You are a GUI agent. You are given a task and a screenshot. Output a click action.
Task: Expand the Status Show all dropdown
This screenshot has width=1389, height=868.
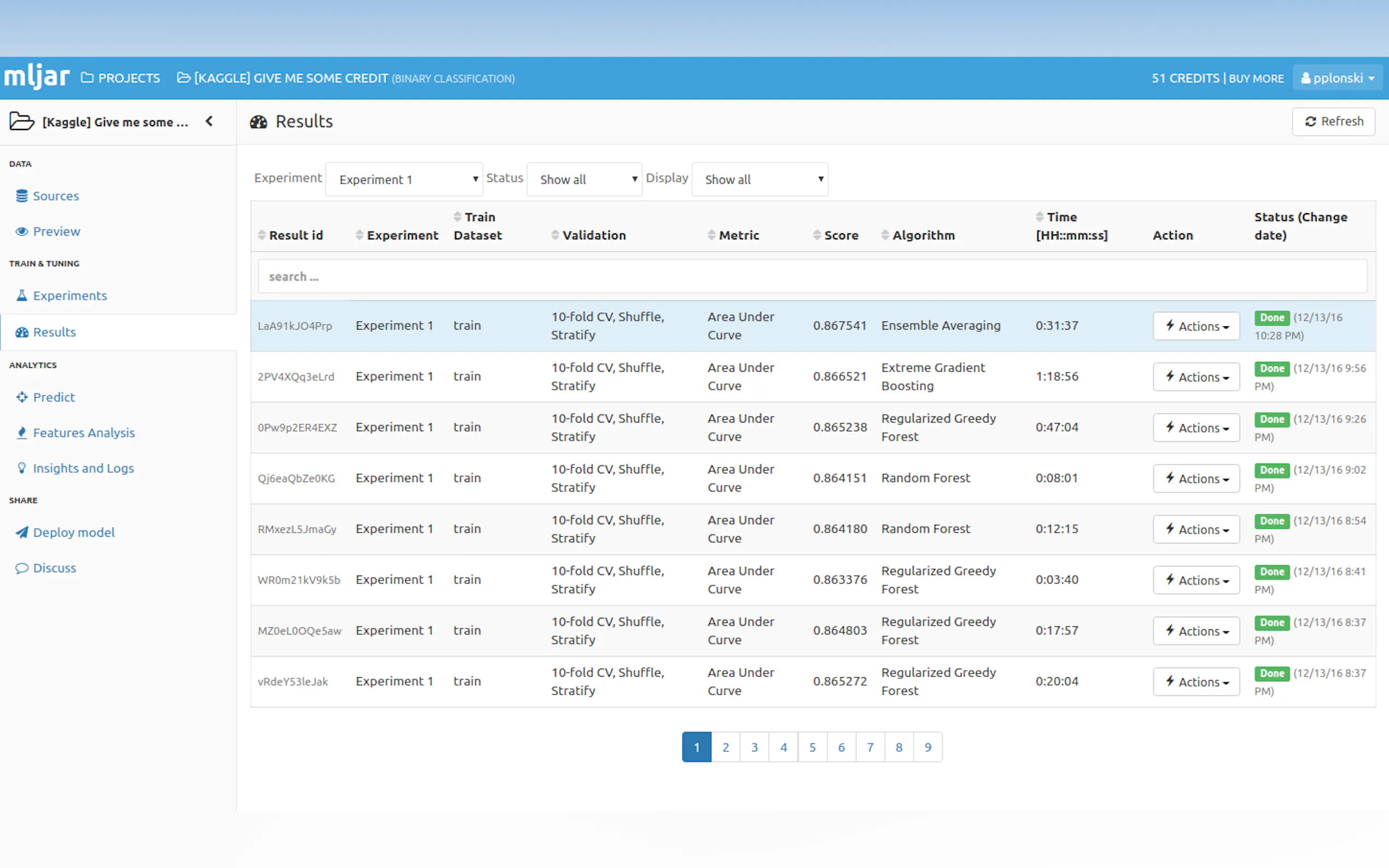[584, 180]
